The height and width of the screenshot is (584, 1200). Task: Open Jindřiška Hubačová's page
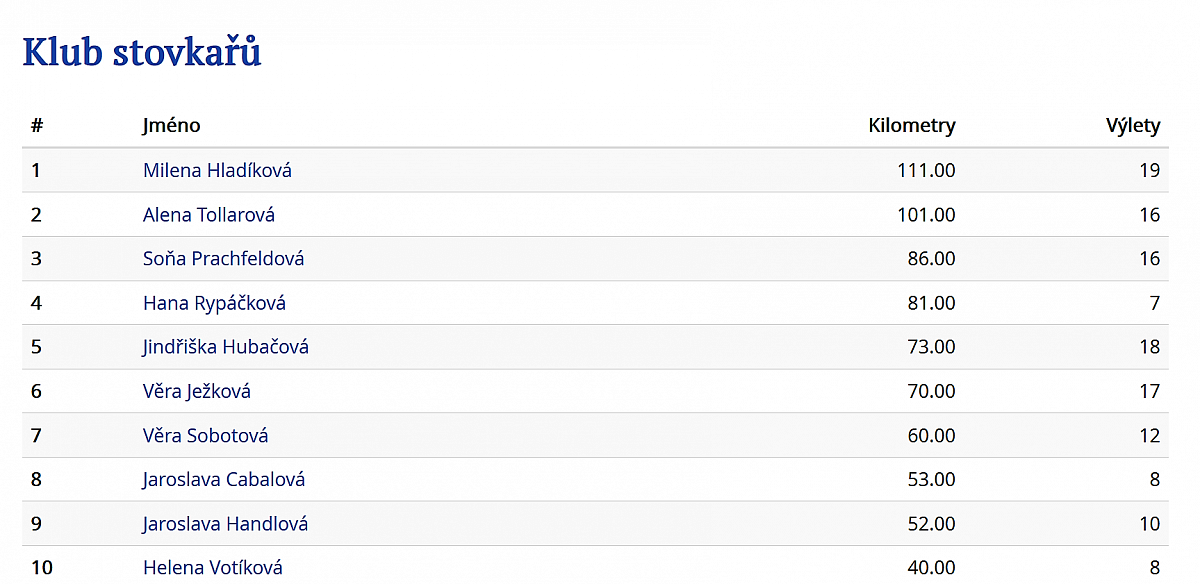[225, 347]
